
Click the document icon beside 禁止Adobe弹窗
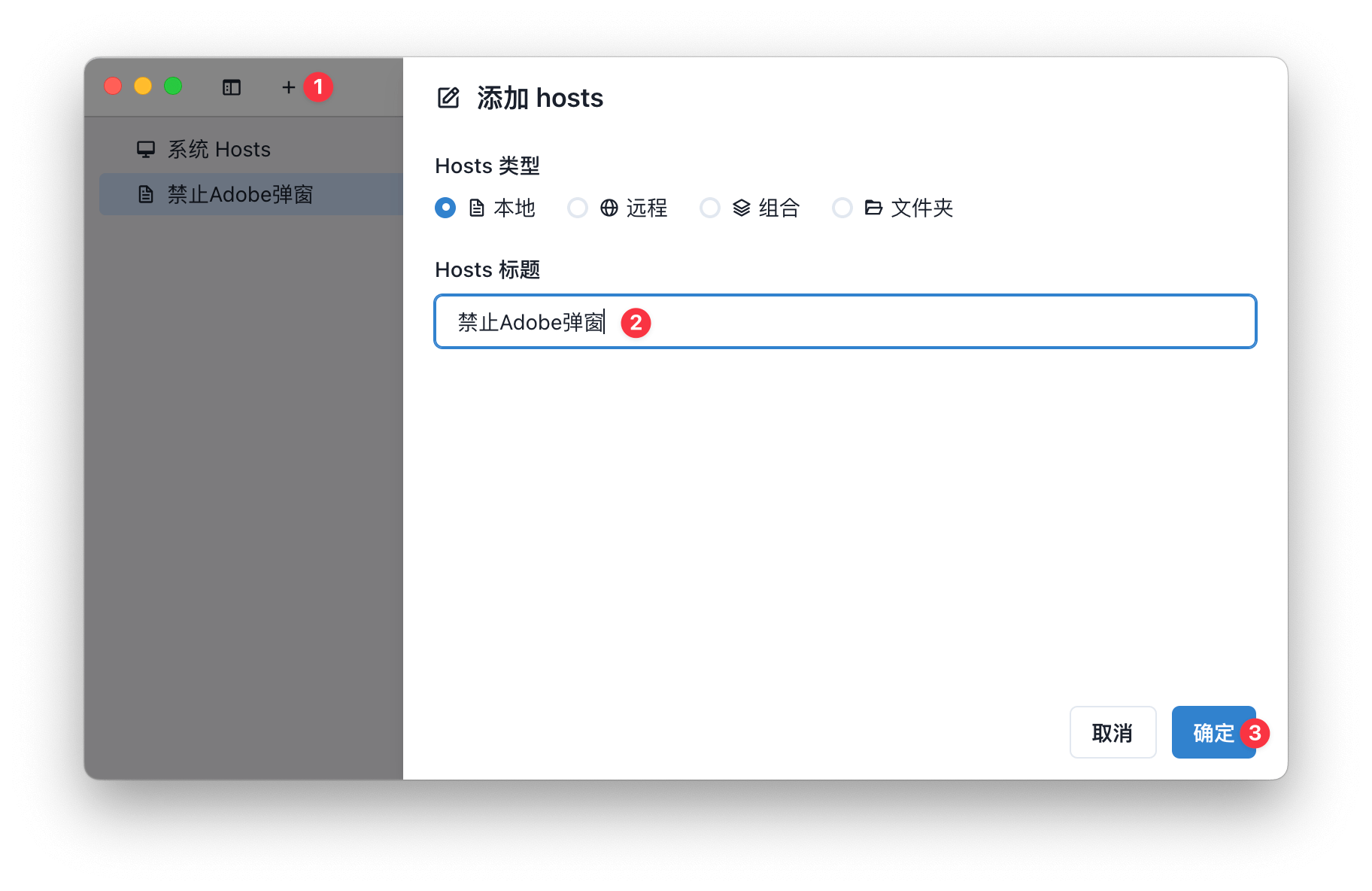tap(145, 194)
